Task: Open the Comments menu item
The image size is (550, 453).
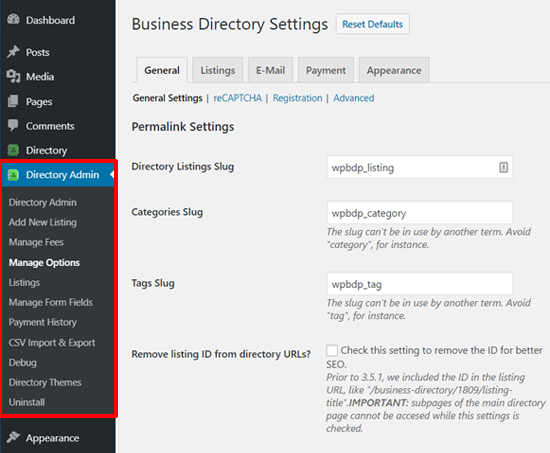Action: pyautogui.click(x=50, y=126)
